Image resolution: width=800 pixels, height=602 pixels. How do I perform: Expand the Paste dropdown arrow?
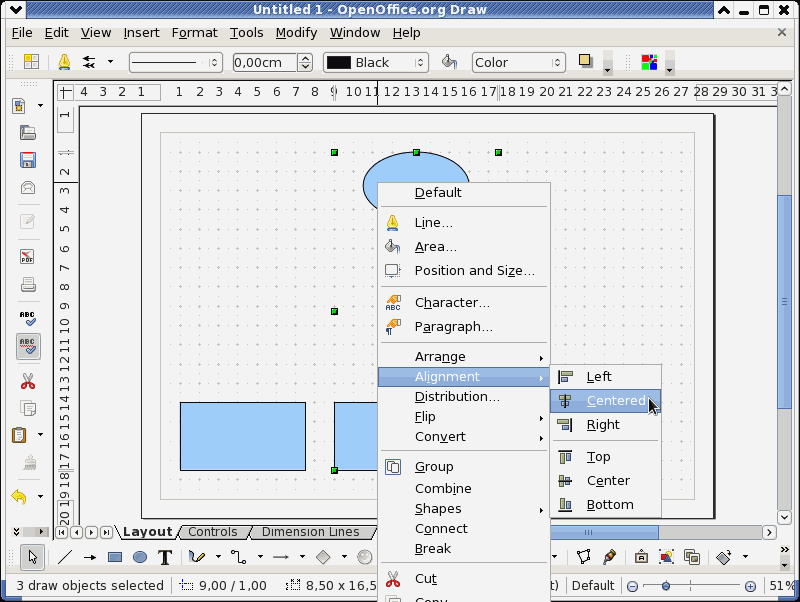tap(40, 435)
